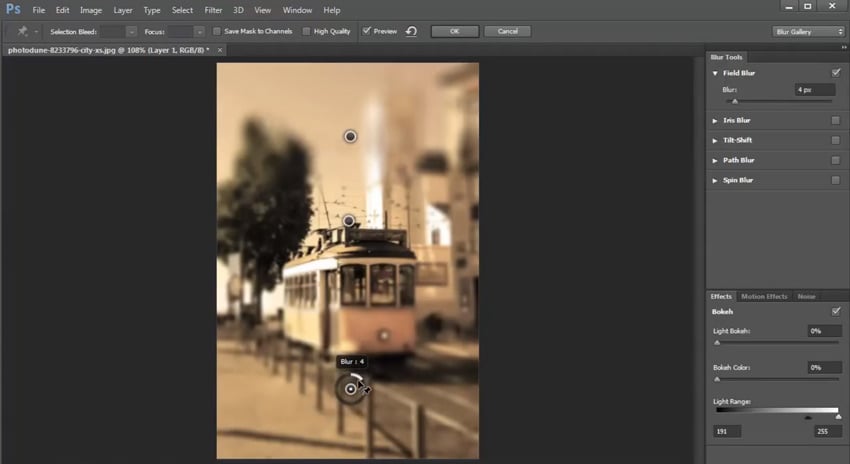Toggle the Preview checkbox
This screenshot has width=850, height=464.
click(367, 31)
